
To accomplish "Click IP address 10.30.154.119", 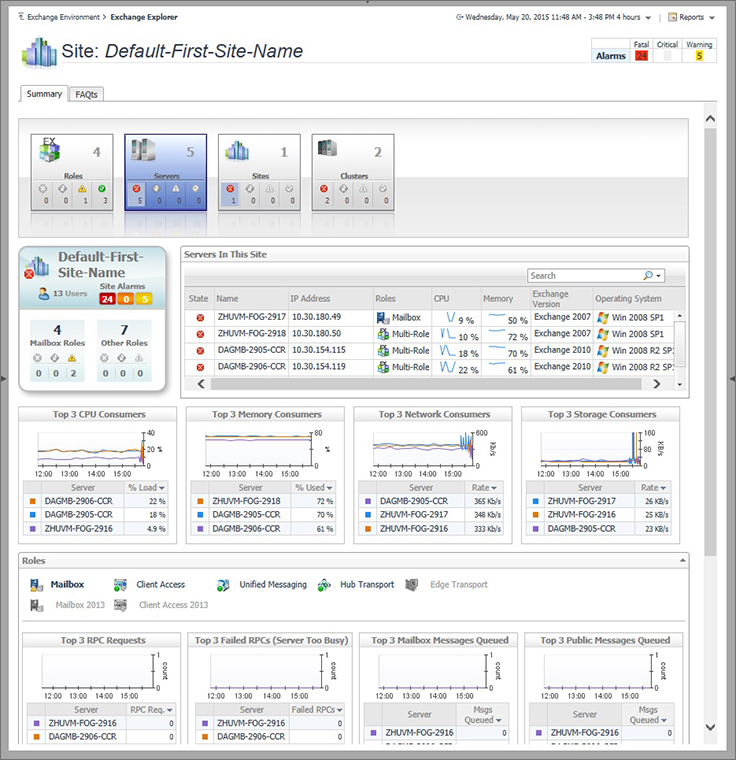I will click(x=319, y=366).
